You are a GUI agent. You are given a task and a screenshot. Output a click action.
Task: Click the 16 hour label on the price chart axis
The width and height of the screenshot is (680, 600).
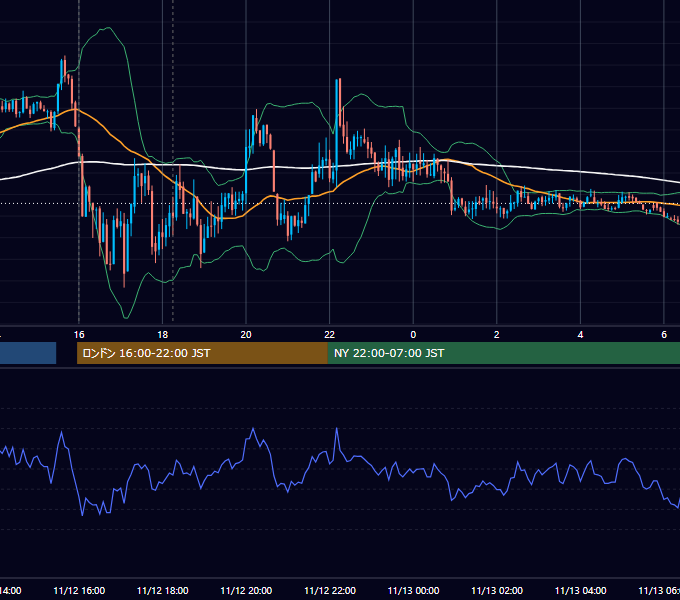[x=79, y=335]
